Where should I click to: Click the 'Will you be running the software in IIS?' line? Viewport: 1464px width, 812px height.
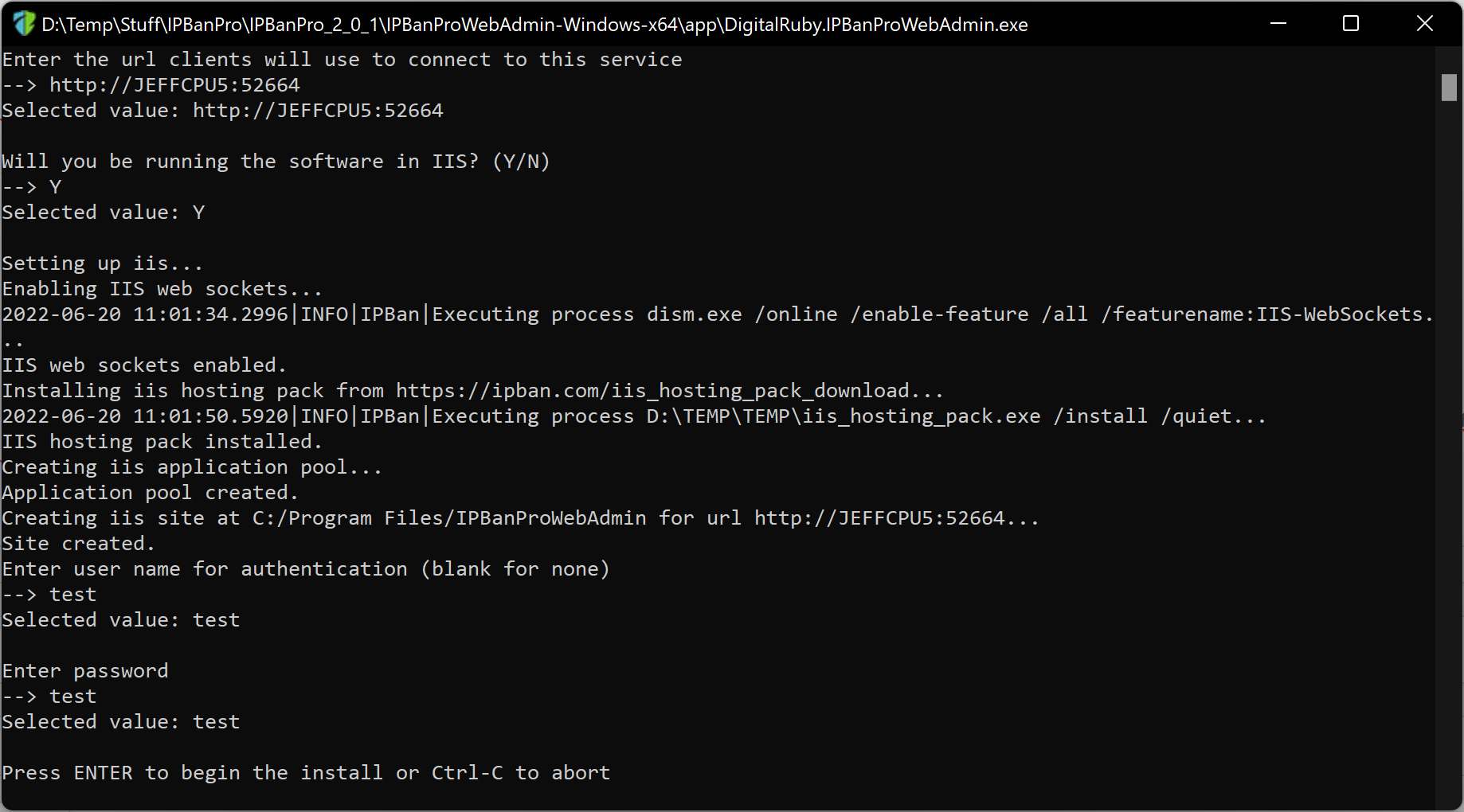276,162
